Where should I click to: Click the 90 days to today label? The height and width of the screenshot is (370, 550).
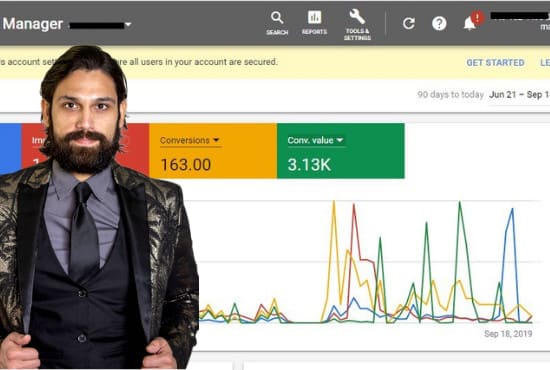pos(450,95)
